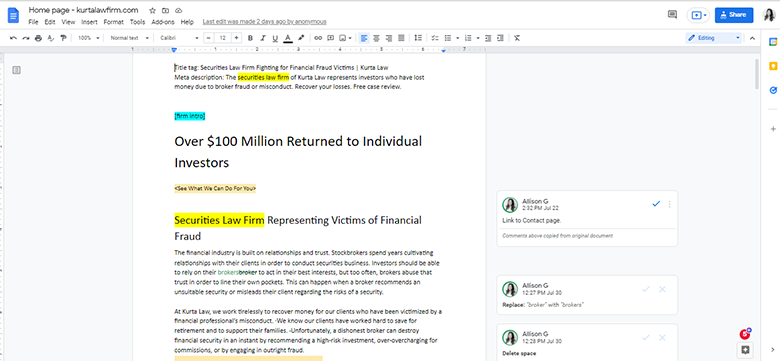Open the Help menu

(x=187, y=22)
